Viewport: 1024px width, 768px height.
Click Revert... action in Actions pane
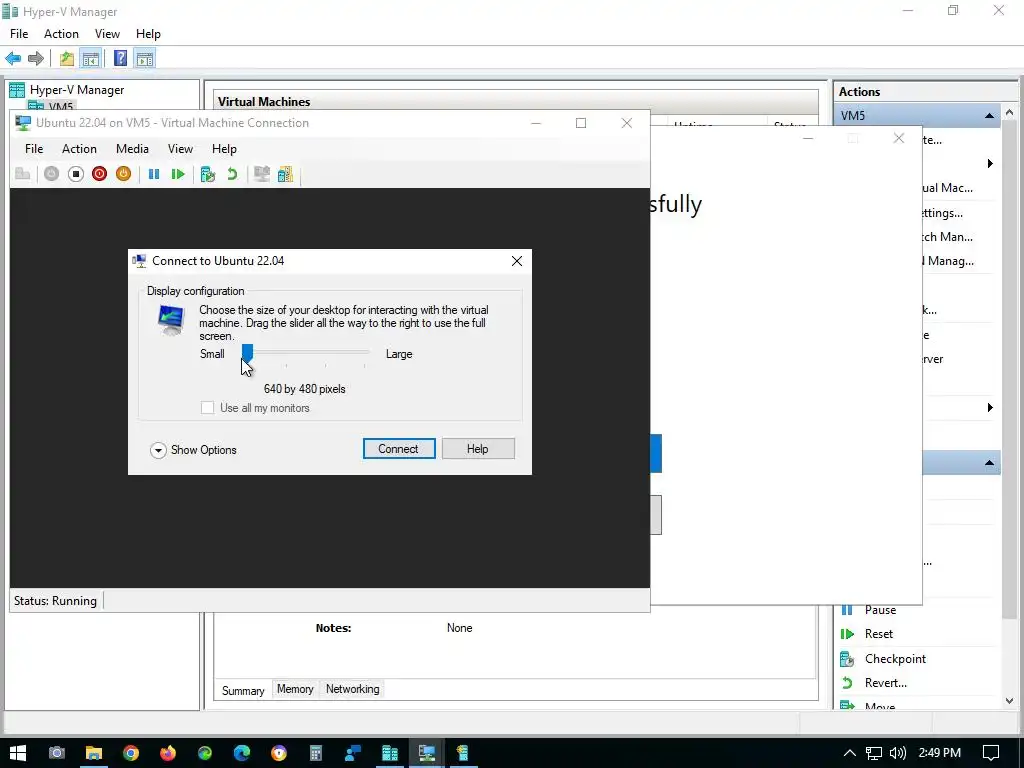click(886, 683)
